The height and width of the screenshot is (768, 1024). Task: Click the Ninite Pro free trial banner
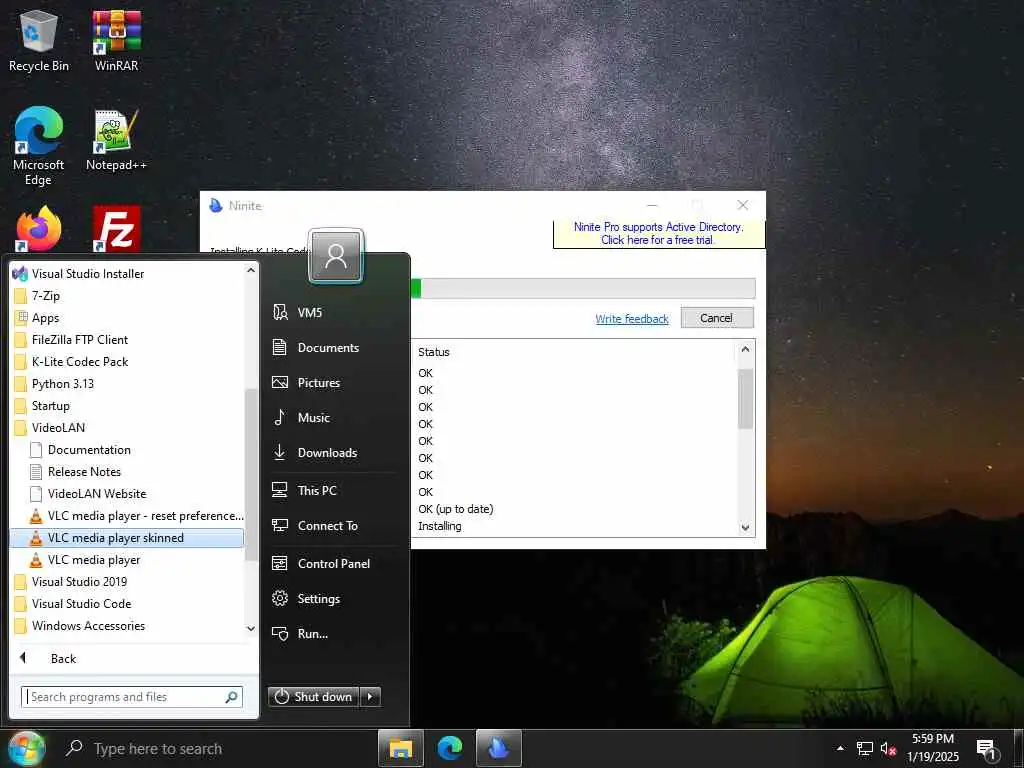point(658,233)
